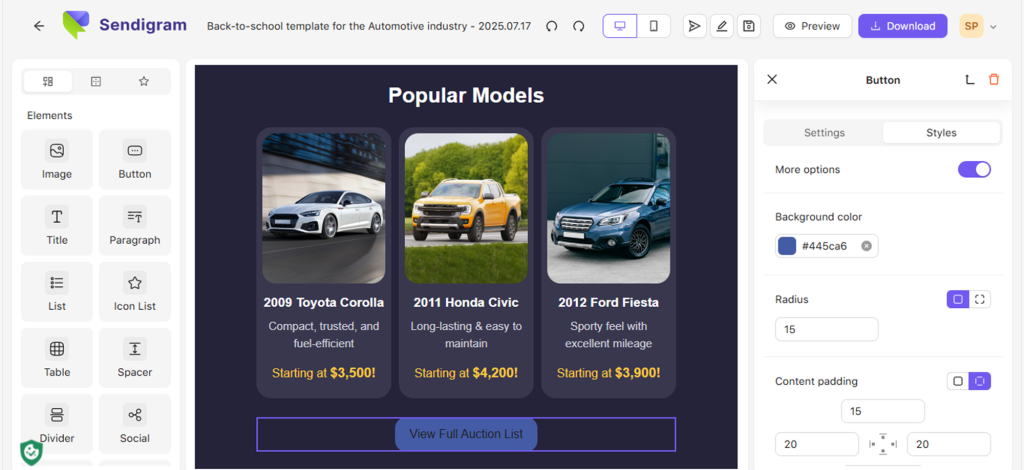Image resolution: width=1024 pixels, height=470 pixels.
Task: Open the background color swatch
Action: (x=788, y=246)
